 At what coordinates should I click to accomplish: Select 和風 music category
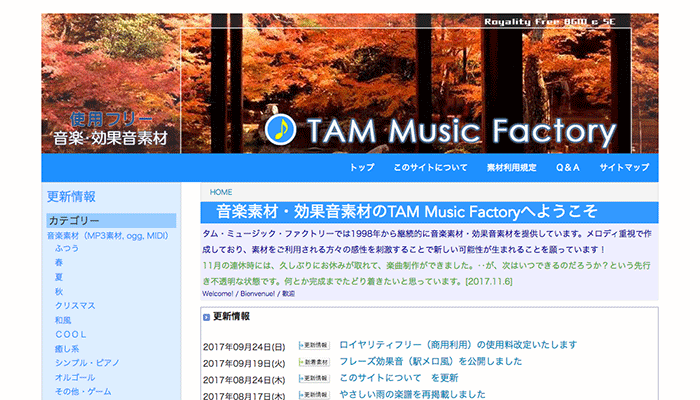[x=63, y=320]
